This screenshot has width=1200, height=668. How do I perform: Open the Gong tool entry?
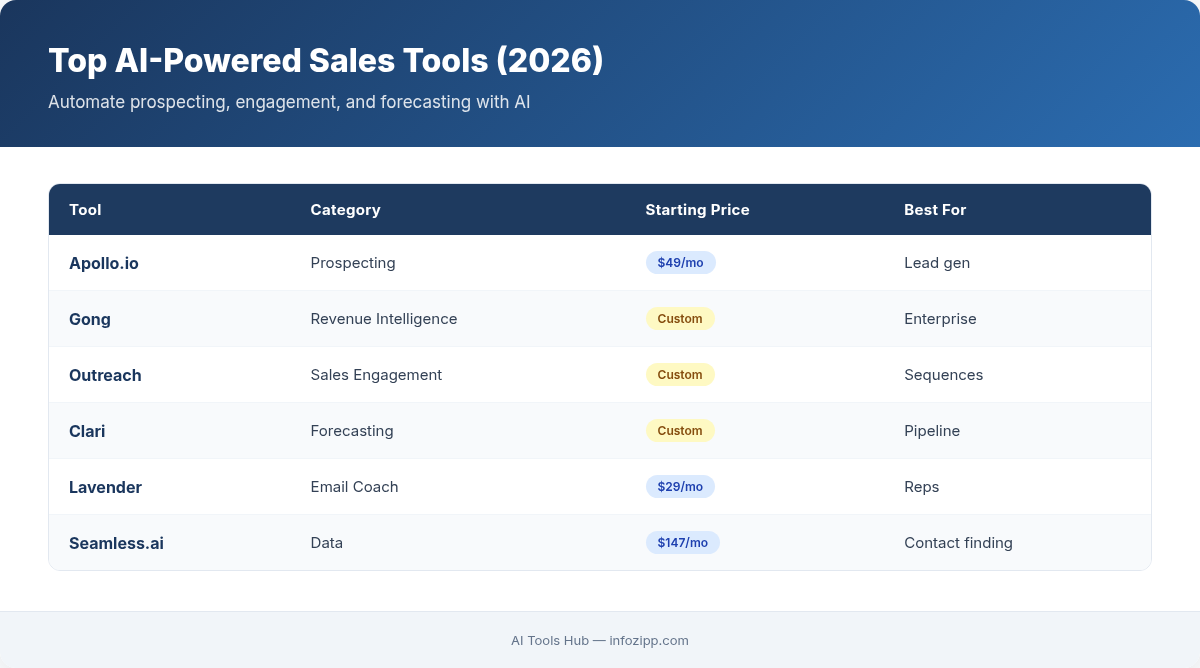tap(89, 319)
